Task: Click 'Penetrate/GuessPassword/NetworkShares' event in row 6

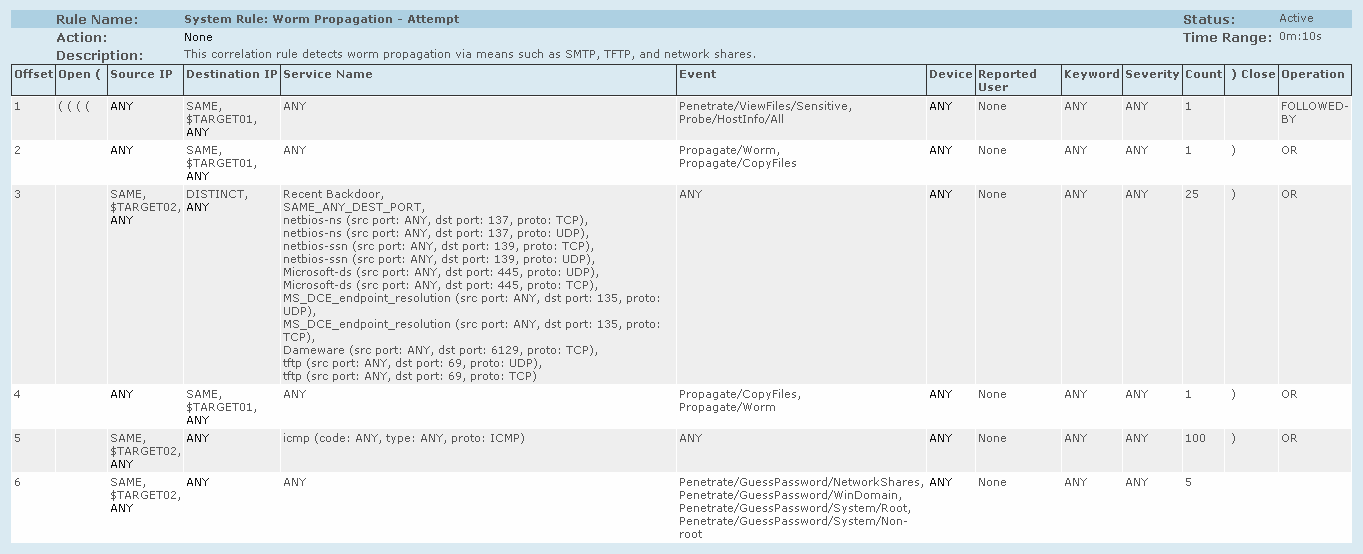Action: (x=801, y=482)
